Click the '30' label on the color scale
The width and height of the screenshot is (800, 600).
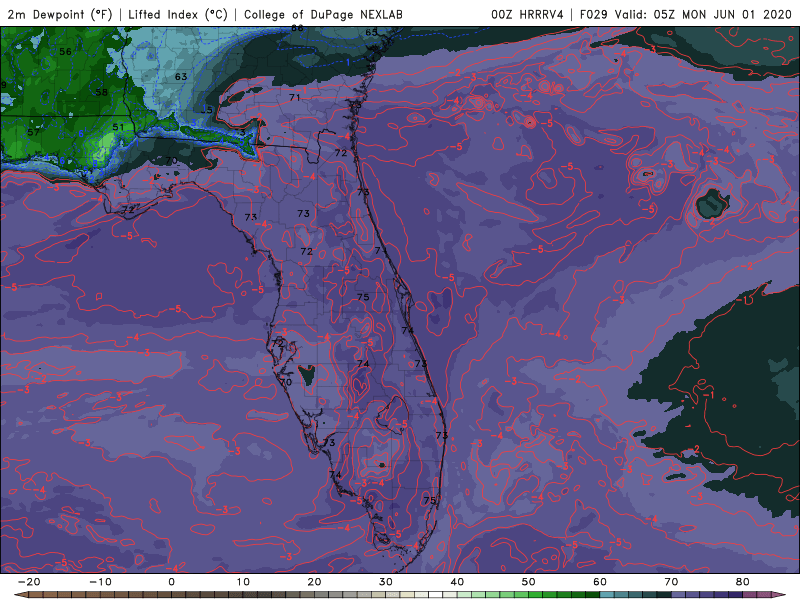pyautogui.click(x=386, y=582)
